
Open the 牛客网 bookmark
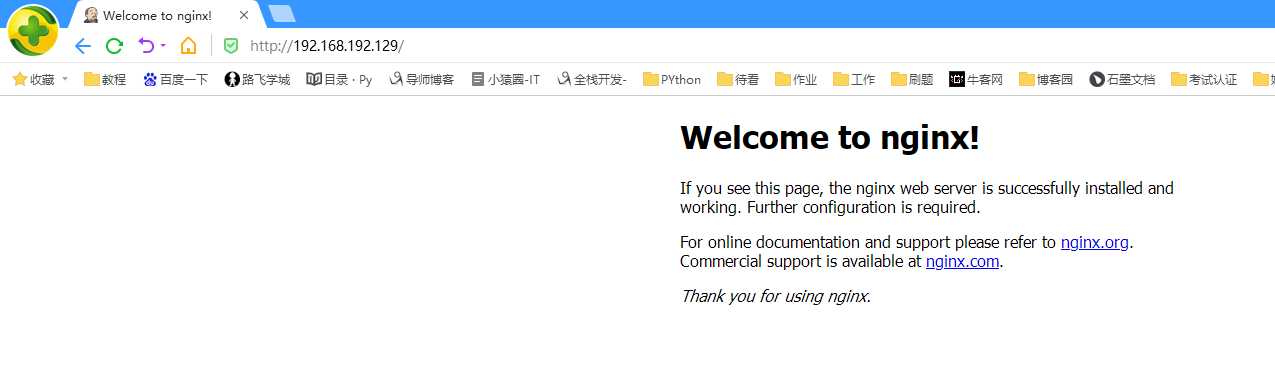[976, 79]
